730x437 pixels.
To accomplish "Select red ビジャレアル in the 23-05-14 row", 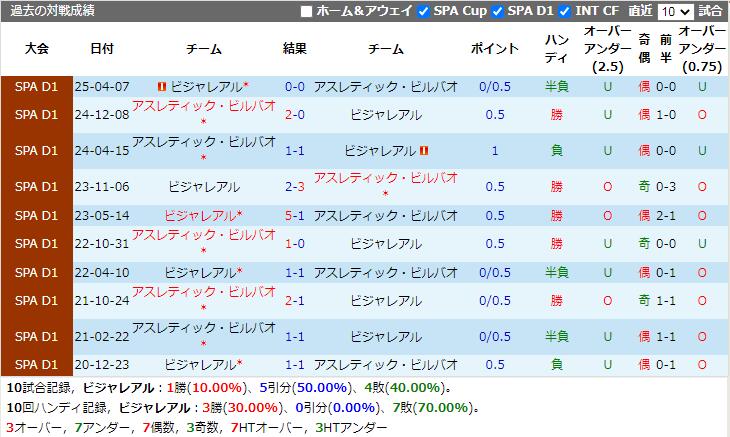I will (203, 215).
